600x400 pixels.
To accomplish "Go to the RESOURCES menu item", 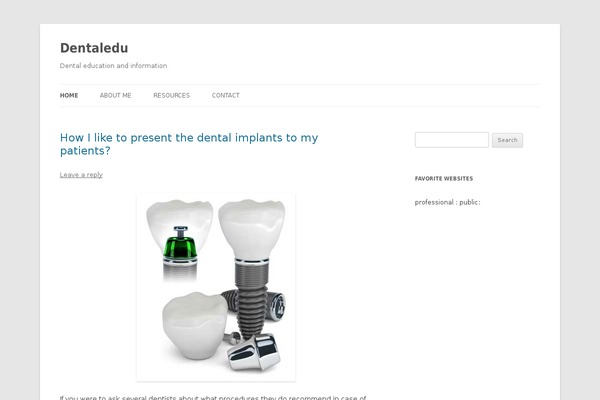I will pos(171,95).
